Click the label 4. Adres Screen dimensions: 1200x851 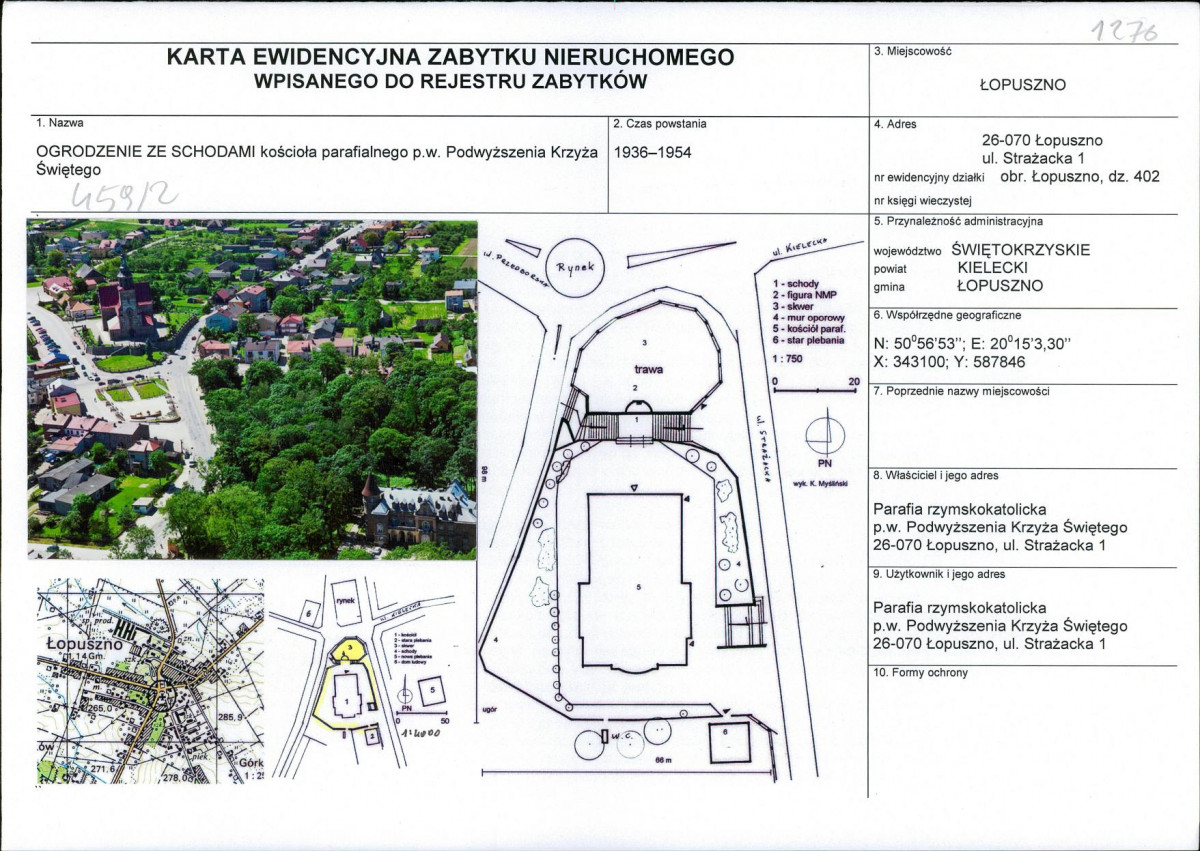point(895,124)
